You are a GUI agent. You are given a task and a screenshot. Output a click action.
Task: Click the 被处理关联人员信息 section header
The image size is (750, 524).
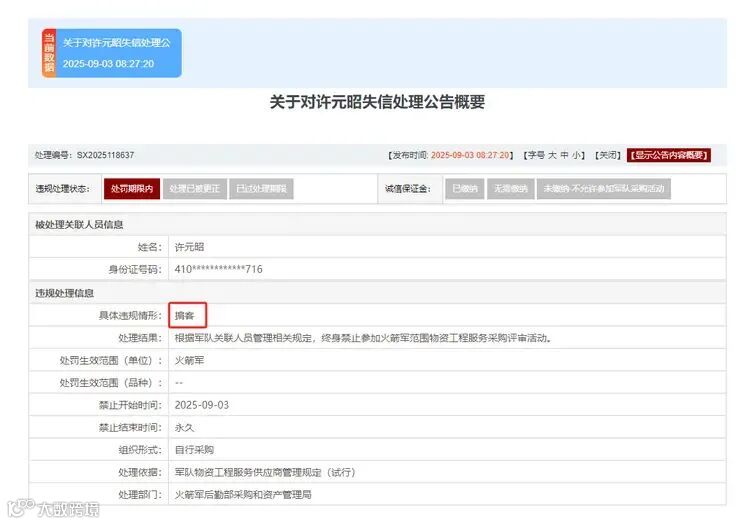pos(79,225)
